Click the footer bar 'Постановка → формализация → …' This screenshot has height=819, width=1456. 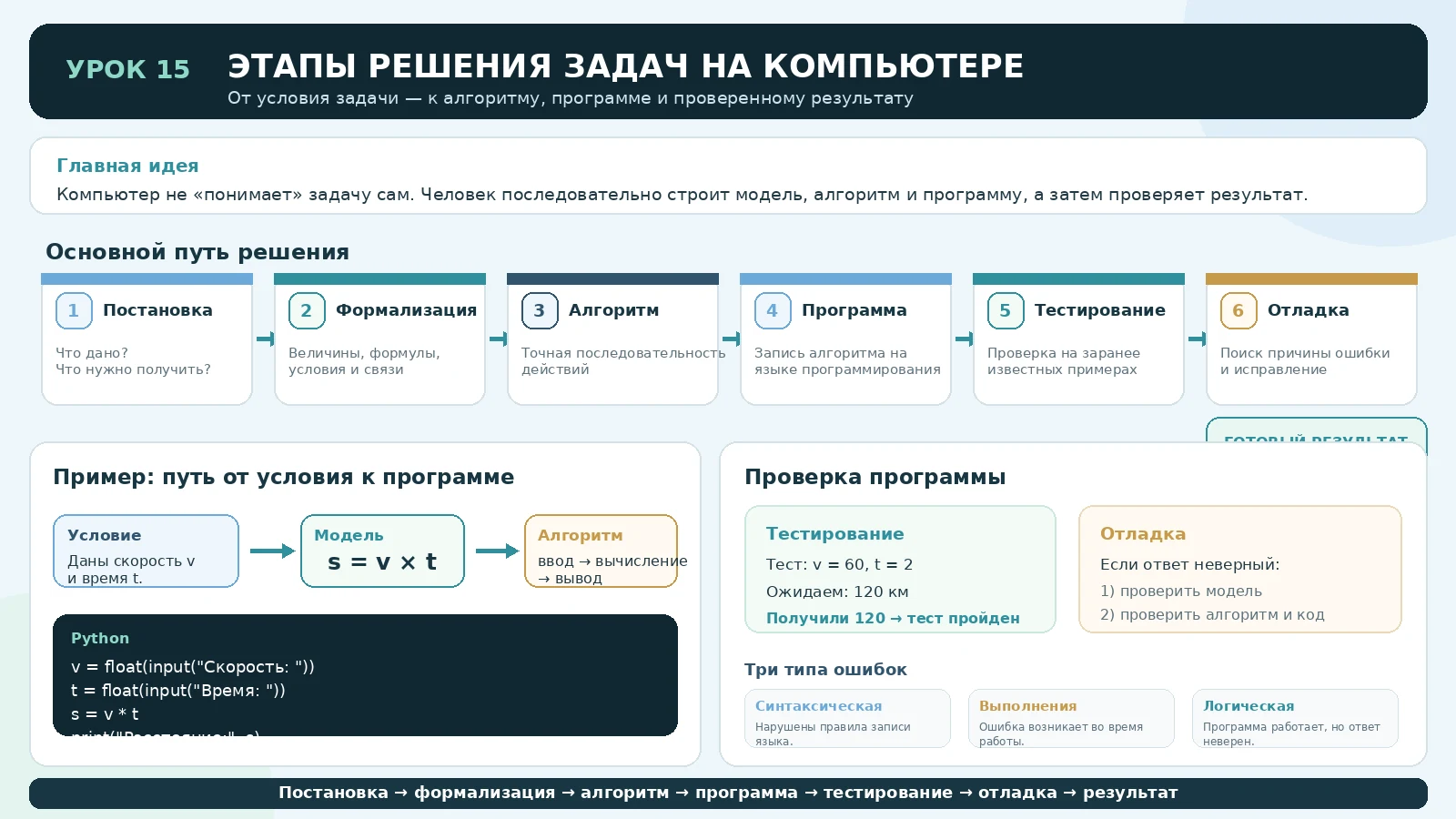[x=728, y=794]
